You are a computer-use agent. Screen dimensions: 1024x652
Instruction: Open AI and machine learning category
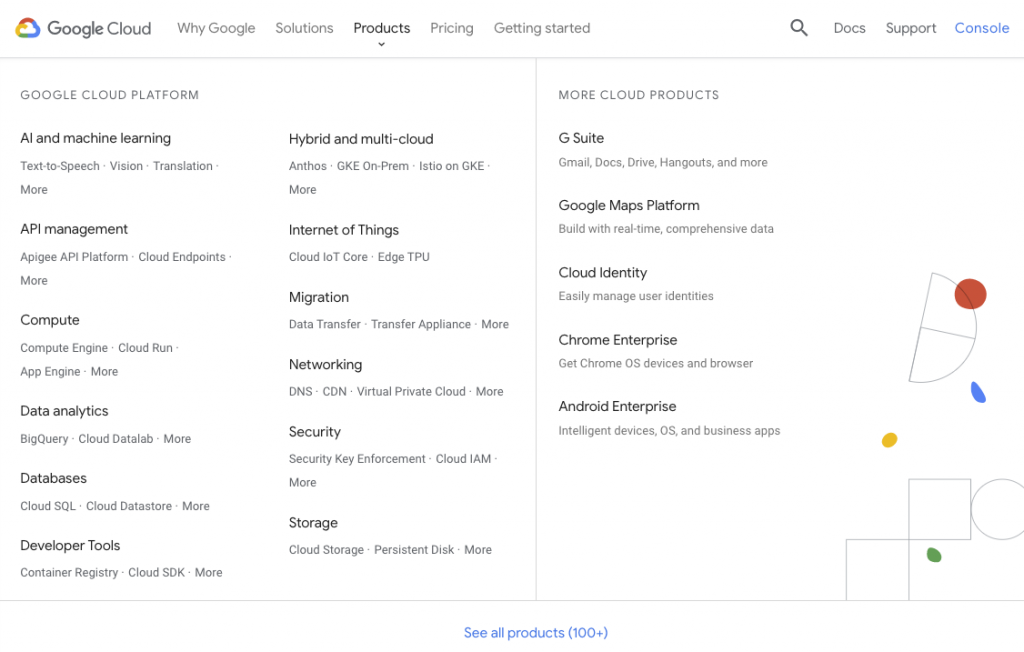click(95, 138)
